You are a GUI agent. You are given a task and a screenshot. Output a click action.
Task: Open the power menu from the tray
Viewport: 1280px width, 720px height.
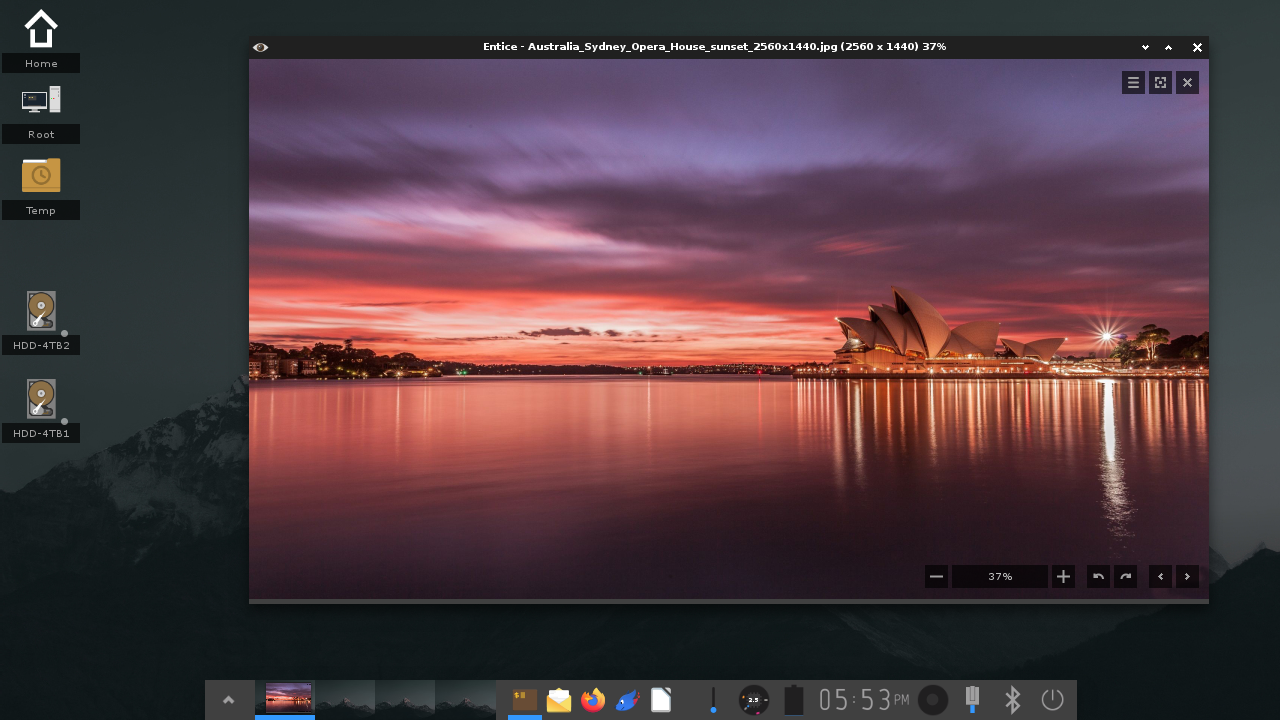click(x=1051, y=700)
